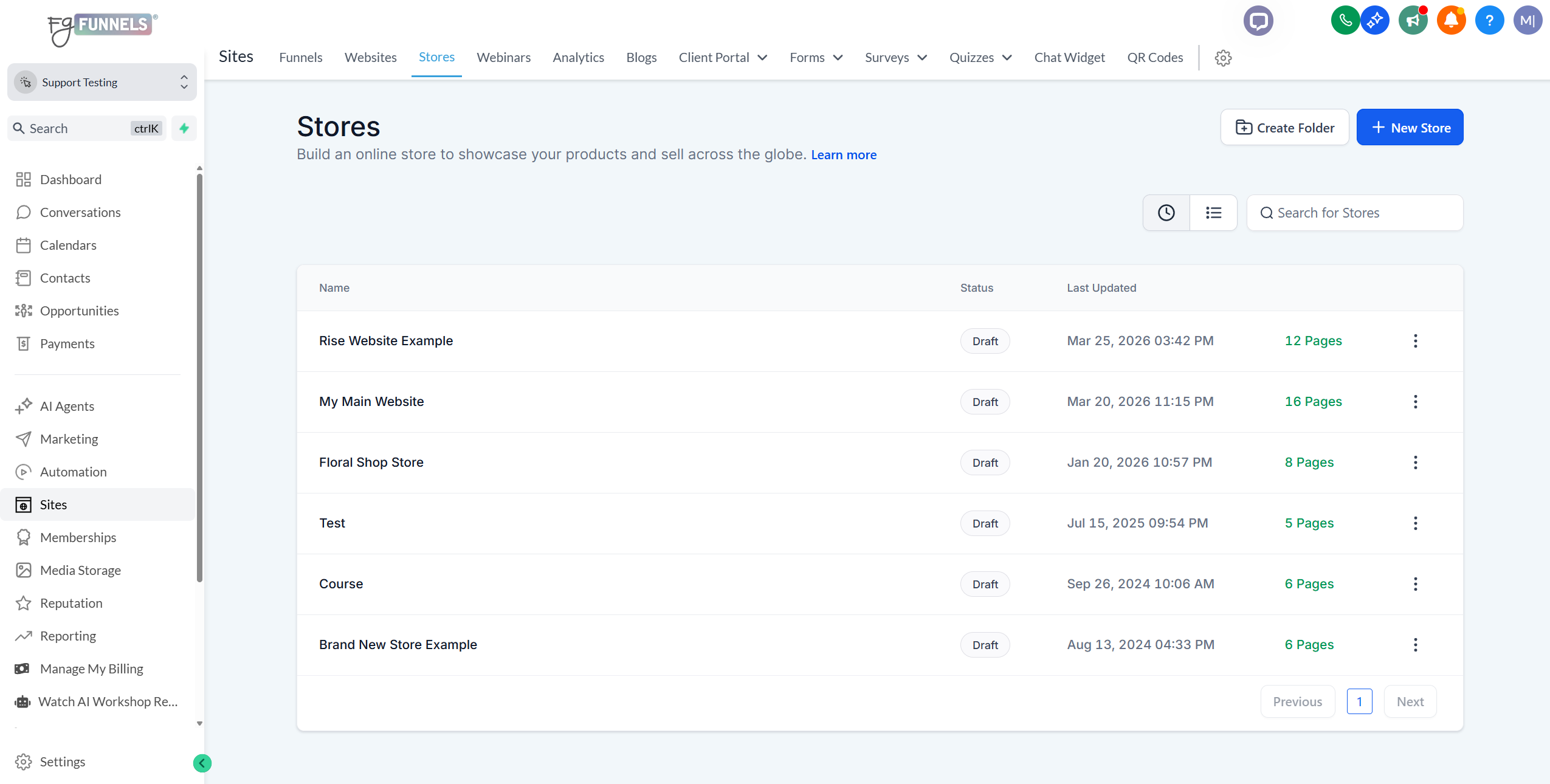Click the New Store button
Image resolution: width=1550 pixels, height=784 pixels.
pos(1410,128)
